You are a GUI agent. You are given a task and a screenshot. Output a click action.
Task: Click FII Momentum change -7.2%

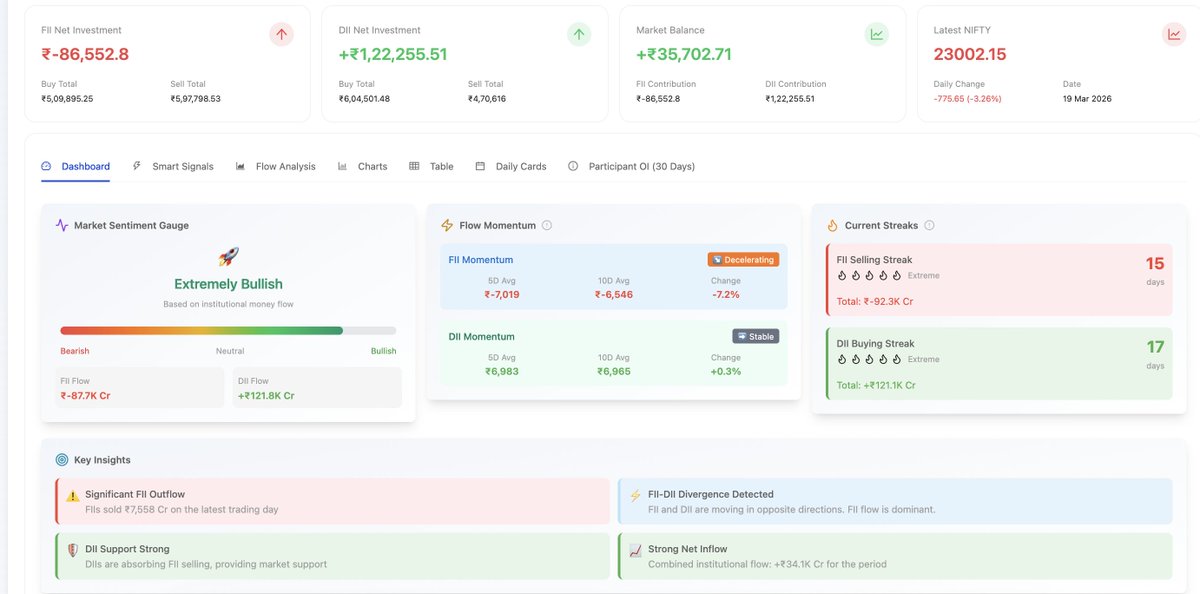(x=726, y=295)
